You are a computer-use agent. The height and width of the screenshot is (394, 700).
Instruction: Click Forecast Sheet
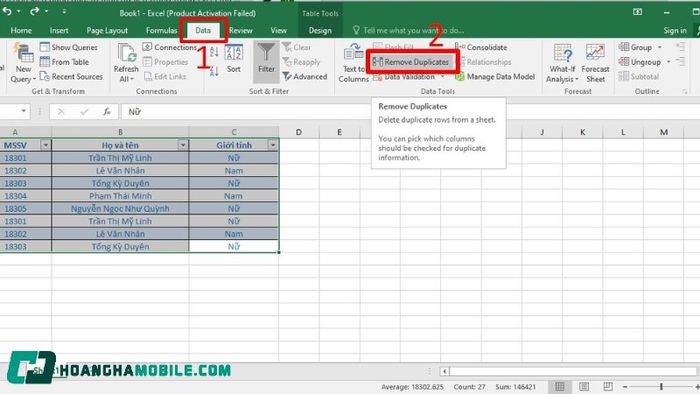(595, 63)
